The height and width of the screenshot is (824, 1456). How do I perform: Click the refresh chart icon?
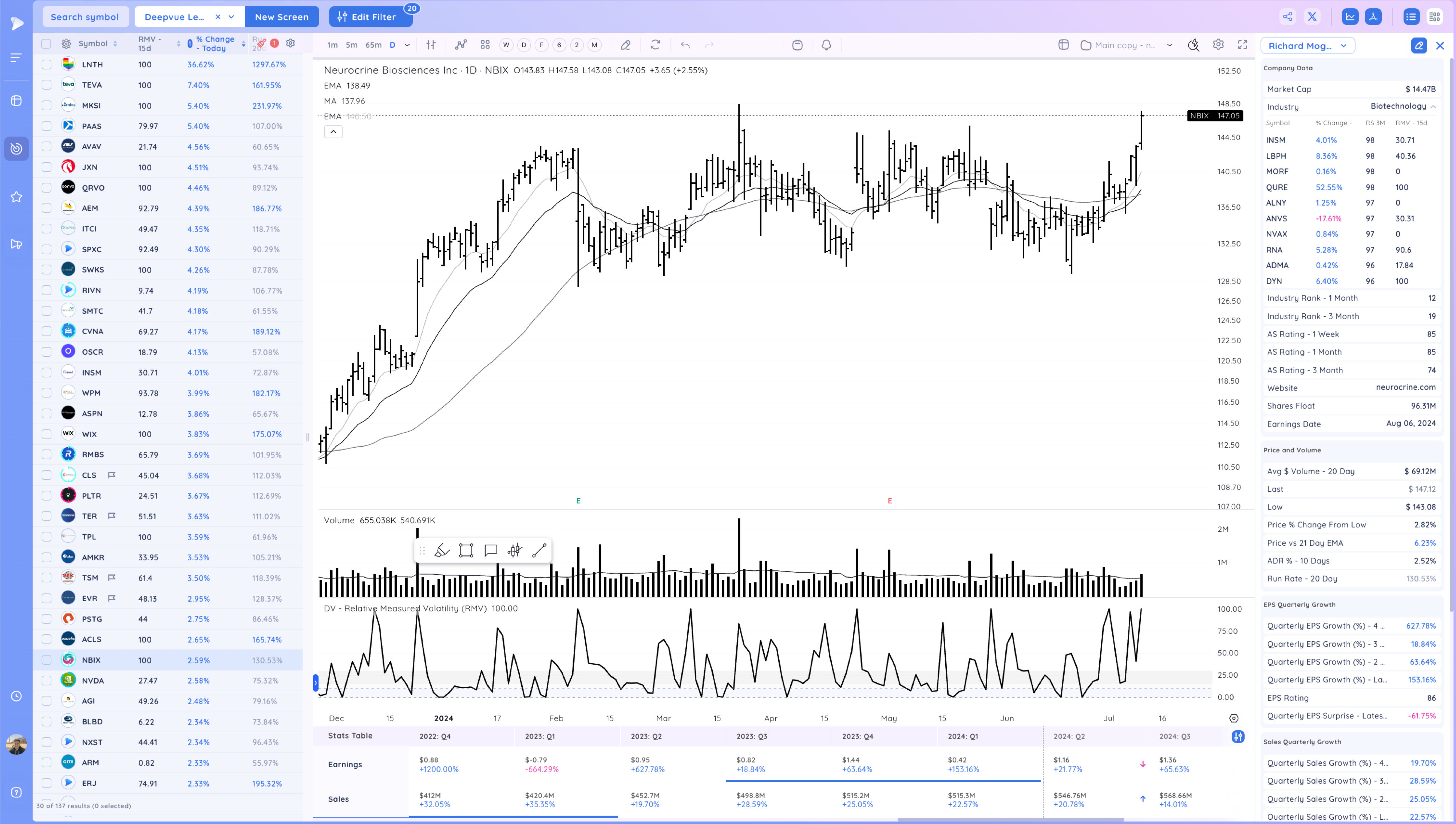click(x=655, y=45)
